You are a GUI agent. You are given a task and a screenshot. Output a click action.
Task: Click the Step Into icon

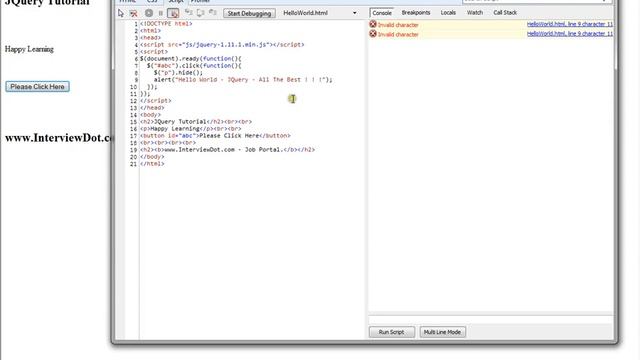(x=189, y=13)
